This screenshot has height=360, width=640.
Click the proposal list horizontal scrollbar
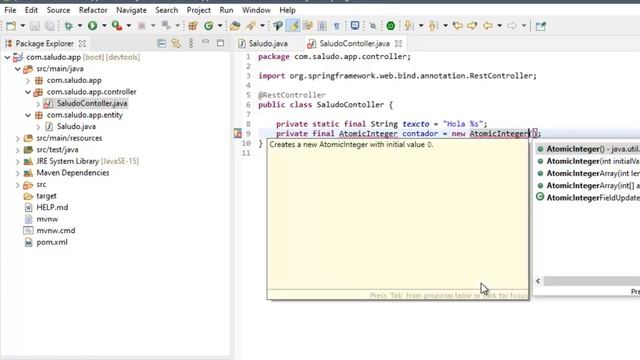coord(591,281)
